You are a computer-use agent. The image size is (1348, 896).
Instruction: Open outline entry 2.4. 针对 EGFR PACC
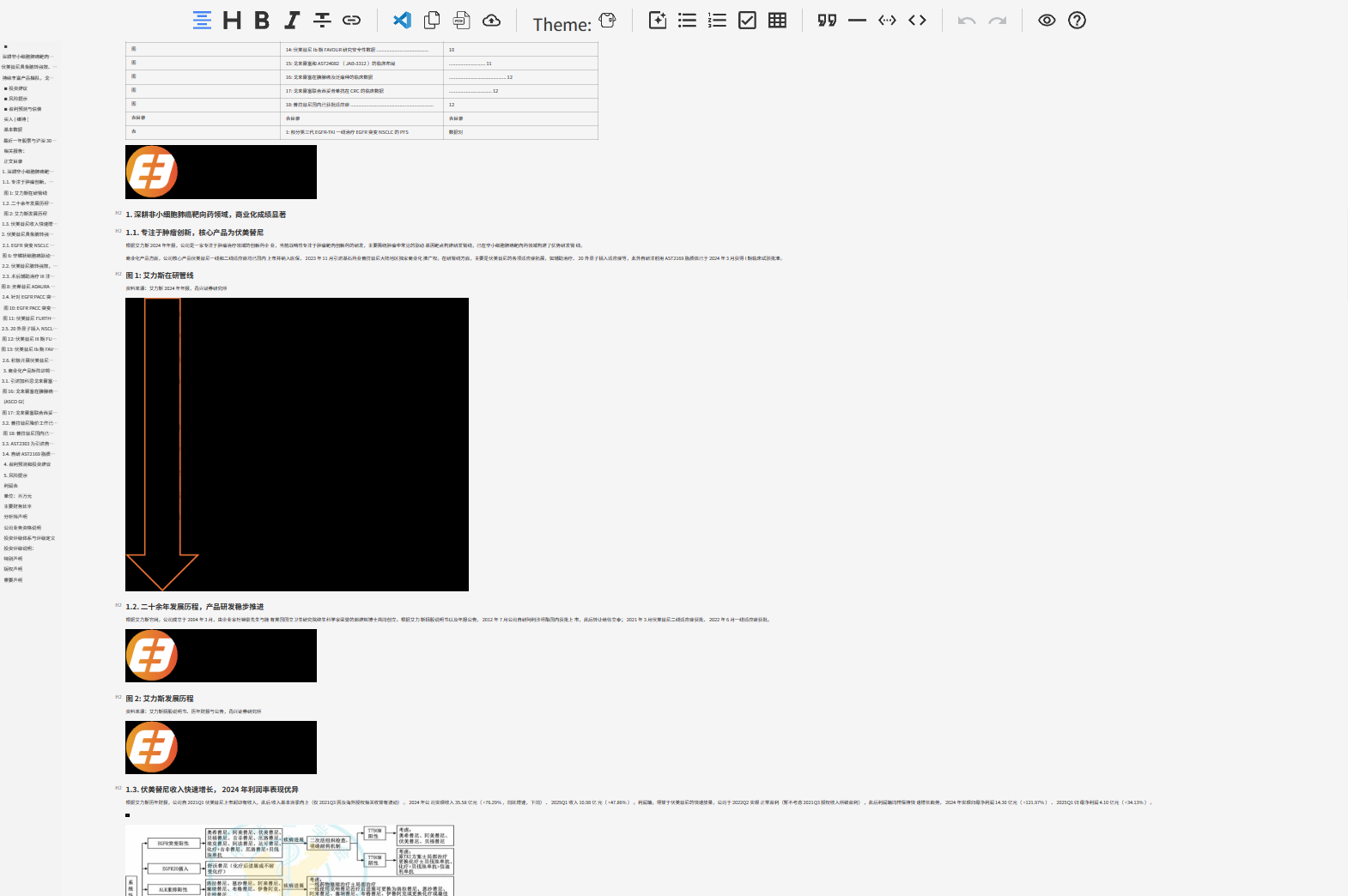(x=27, y=297)
